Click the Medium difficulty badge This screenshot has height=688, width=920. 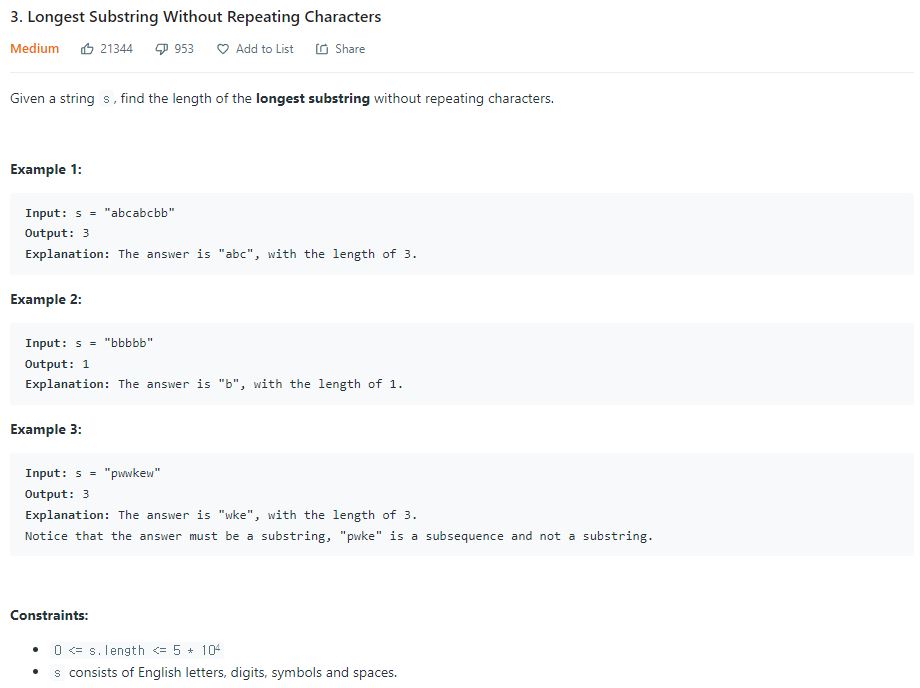pyautogui.click(x=35, y=48)
